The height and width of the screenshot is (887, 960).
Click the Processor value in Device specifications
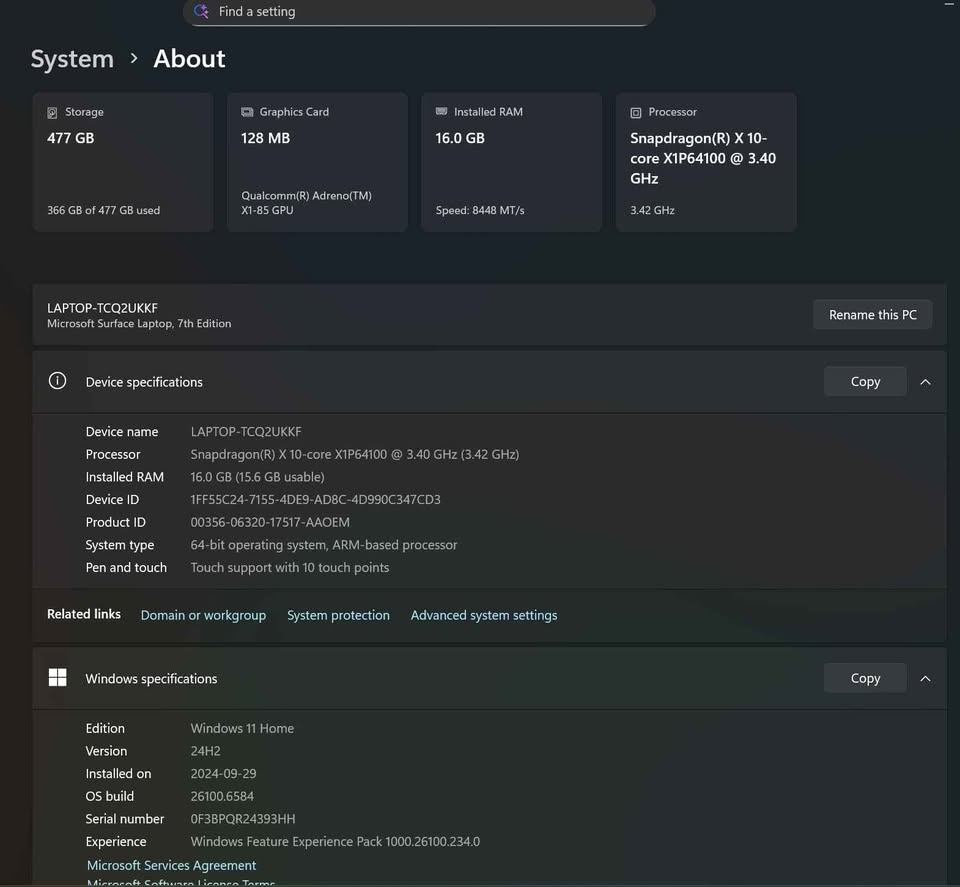354,454
